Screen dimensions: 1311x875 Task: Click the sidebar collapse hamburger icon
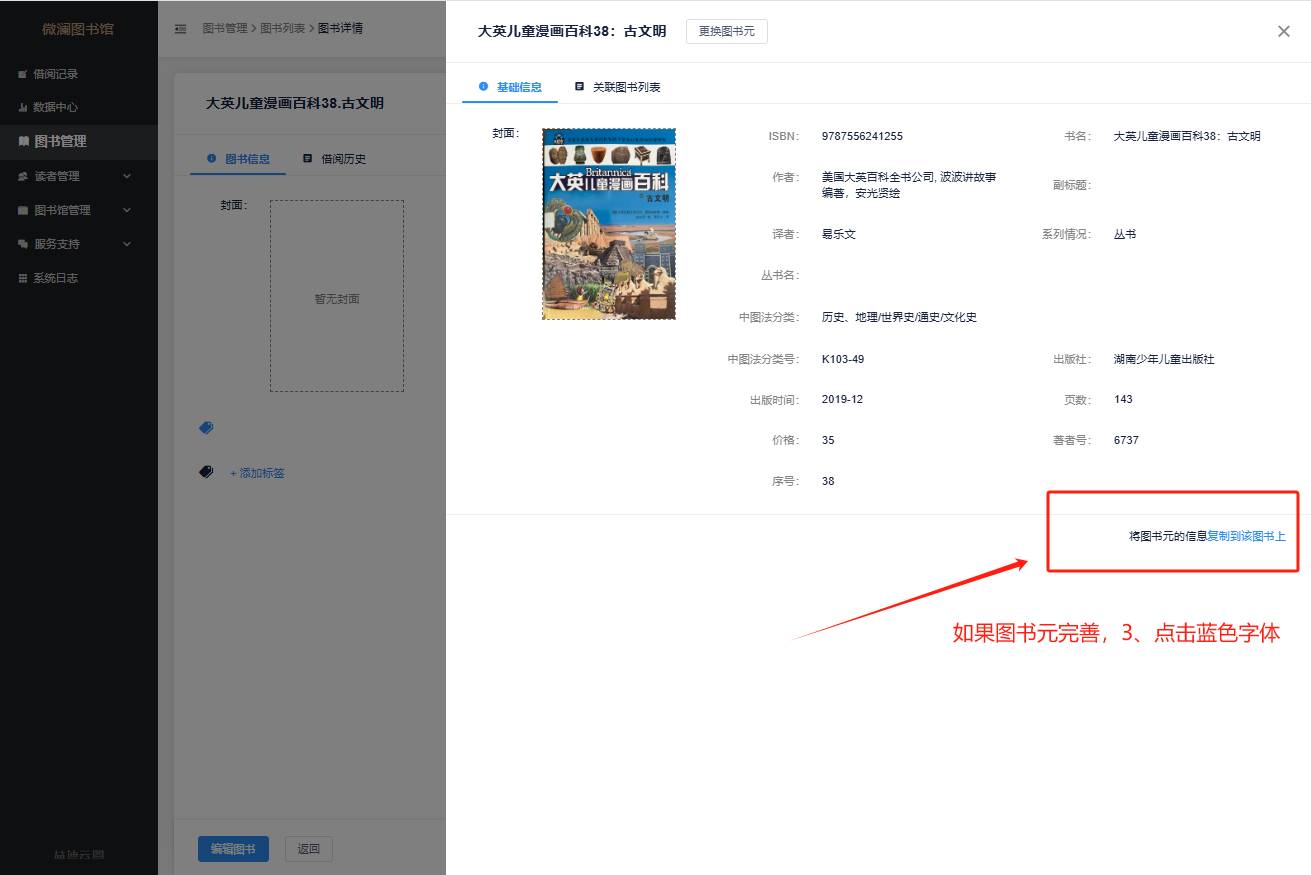coord(180,29)
